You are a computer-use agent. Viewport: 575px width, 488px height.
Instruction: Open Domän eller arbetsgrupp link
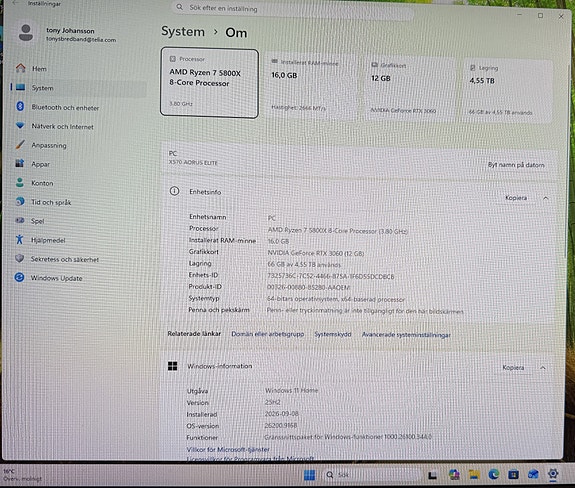click(268, 334)
